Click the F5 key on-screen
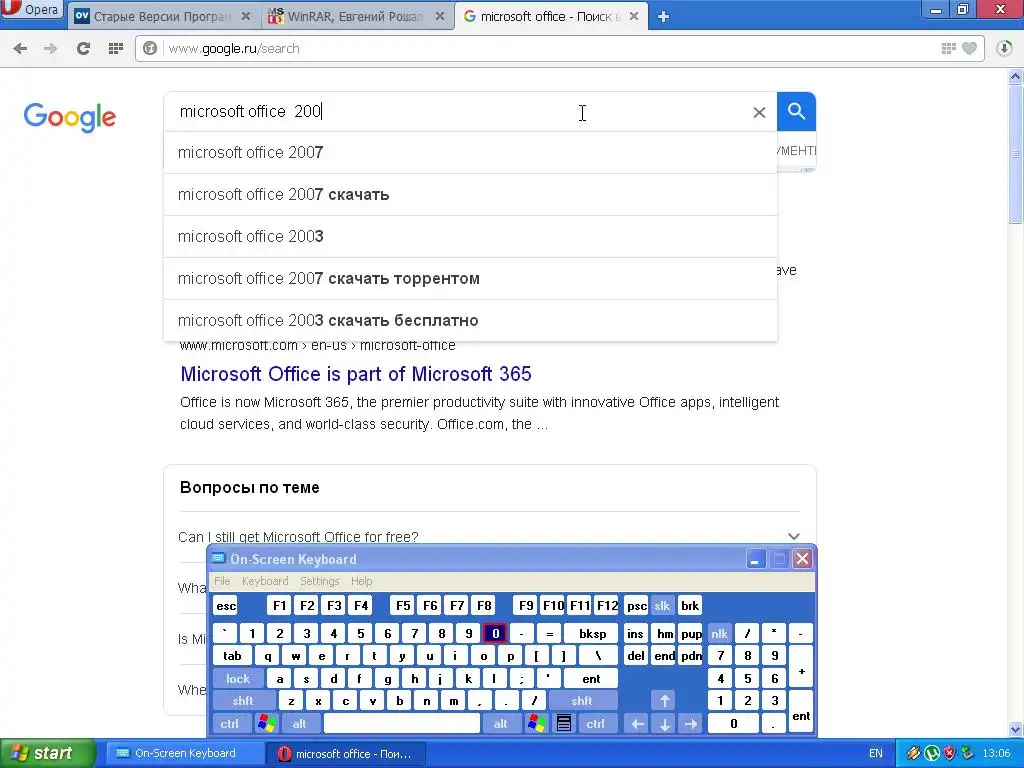This screenshot has width=1024, height=768. click(x=403, y=606)
